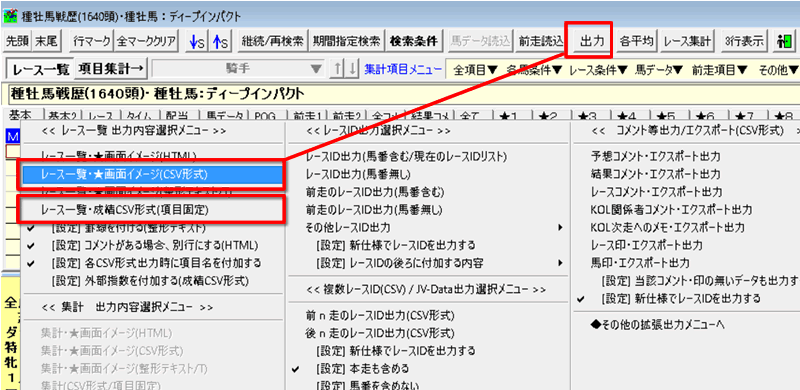This screenshot has width=800, height=390.
Task: Select KOL次走へのメモ・エクスポート出力
Action: (x=667, y=227)
